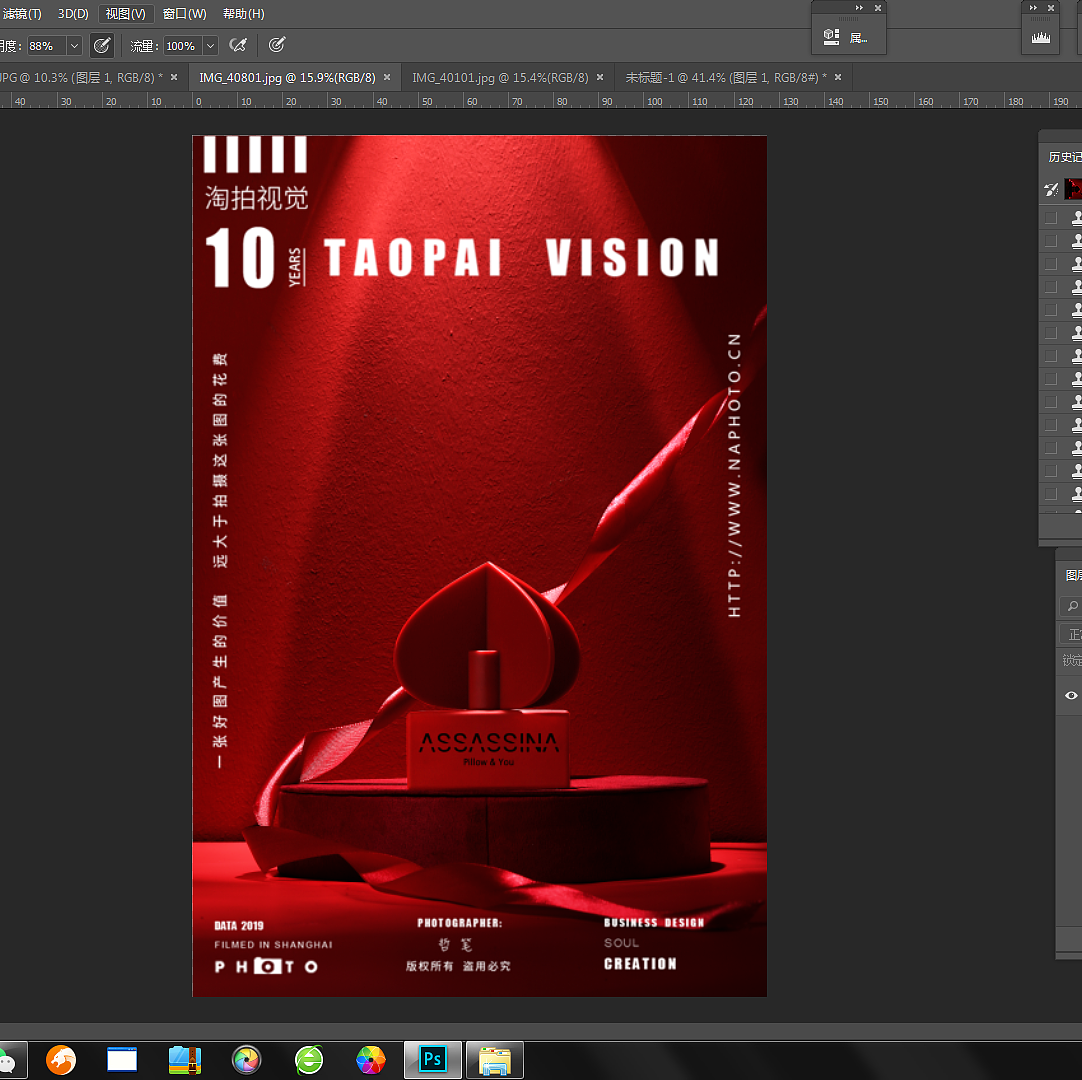Tick the topmost history state source checkbox
Viewport: 1082px width, 1080px height.
pos(1051,218)
